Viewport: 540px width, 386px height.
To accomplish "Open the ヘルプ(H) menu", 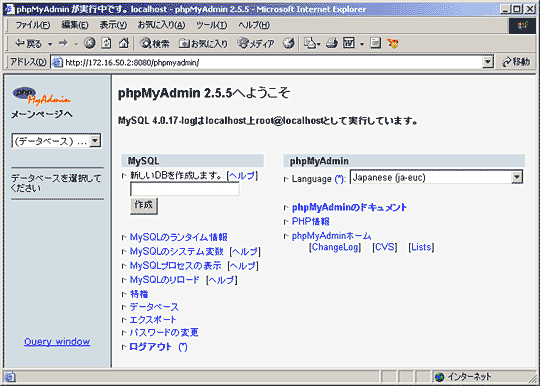I will coord(254,25).
